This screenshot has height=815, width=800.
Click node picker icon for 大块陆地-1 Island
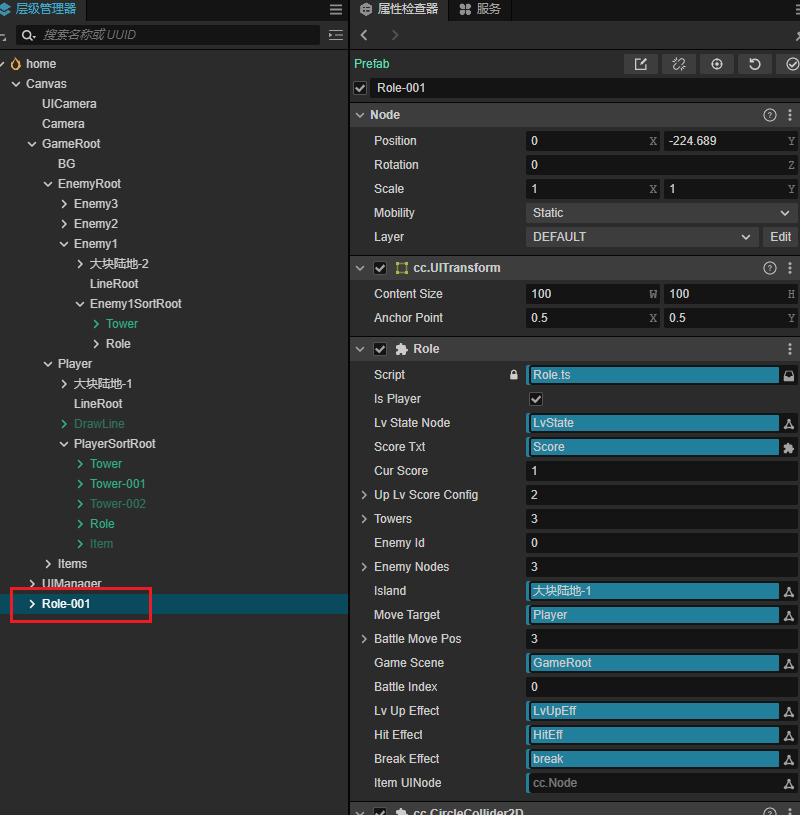(x=789, y=591)
